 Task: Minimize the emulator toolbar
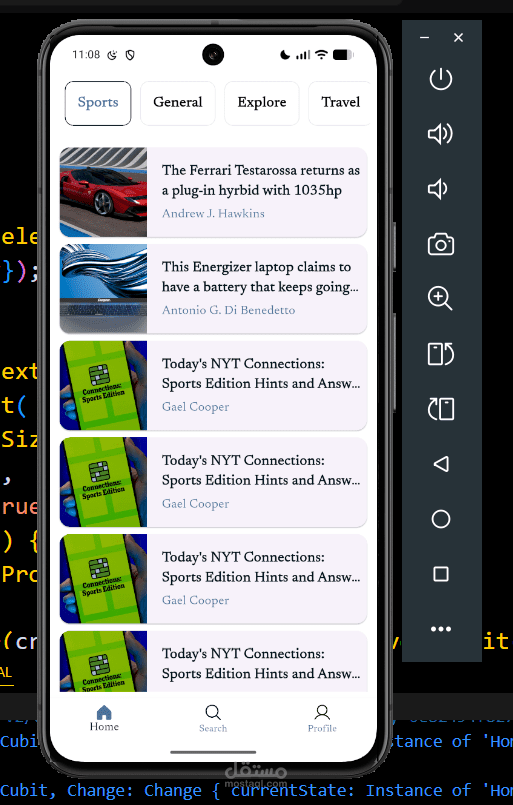(424, 37)
